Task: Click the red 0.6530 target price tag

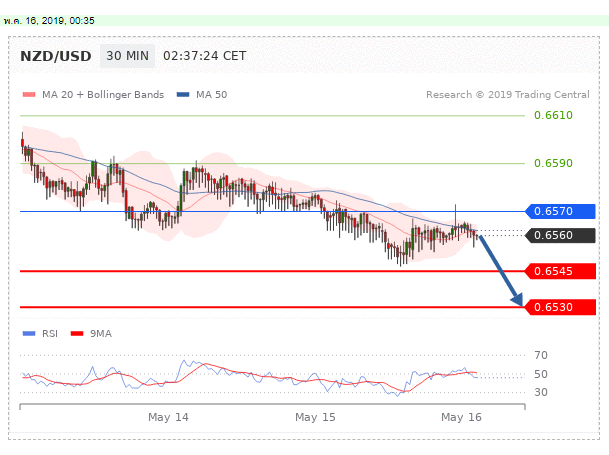Action: point(560,307)
